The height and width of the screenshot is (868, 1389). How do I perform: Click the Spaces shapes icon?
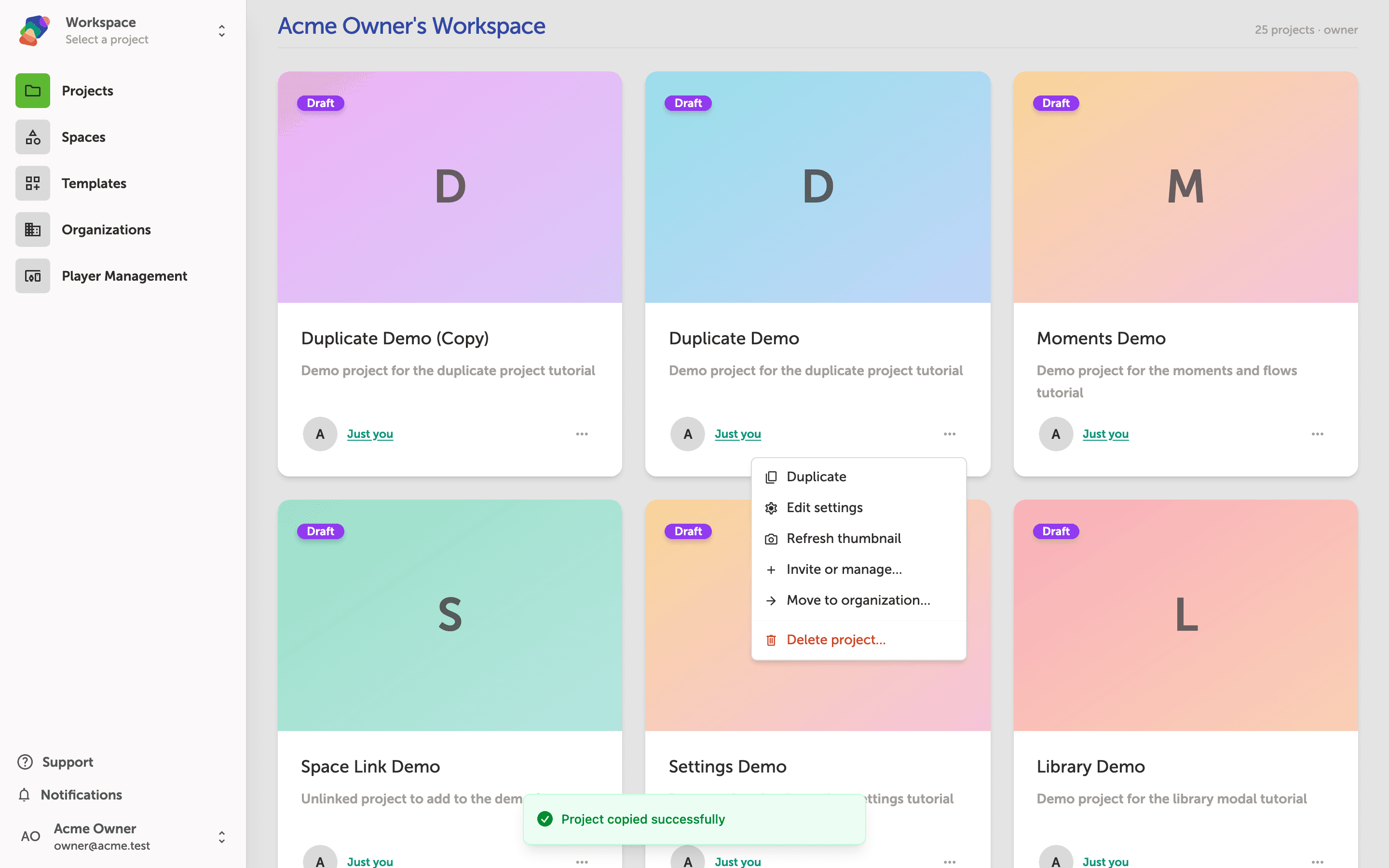(x=33, y=137)
